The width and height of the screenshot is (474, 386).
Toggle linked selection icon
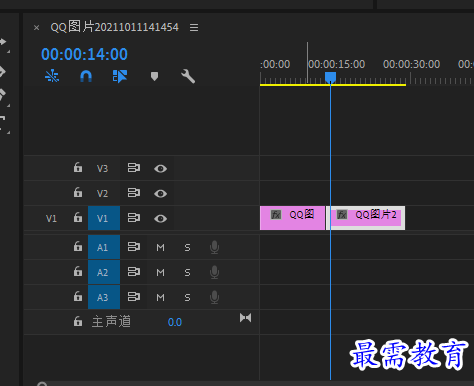pos(120,76)
